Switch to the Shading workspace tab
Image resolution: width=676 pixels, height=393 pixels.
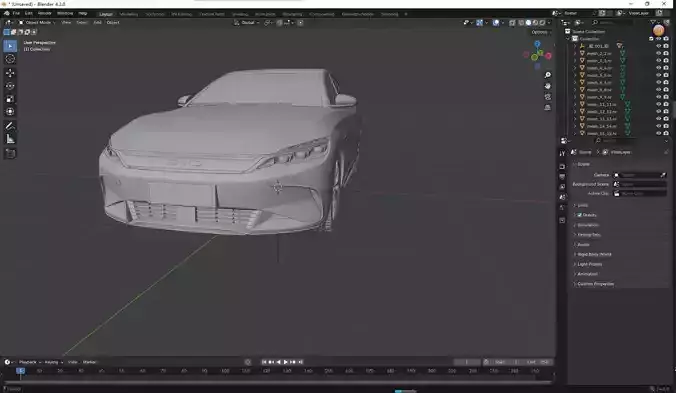240,14
